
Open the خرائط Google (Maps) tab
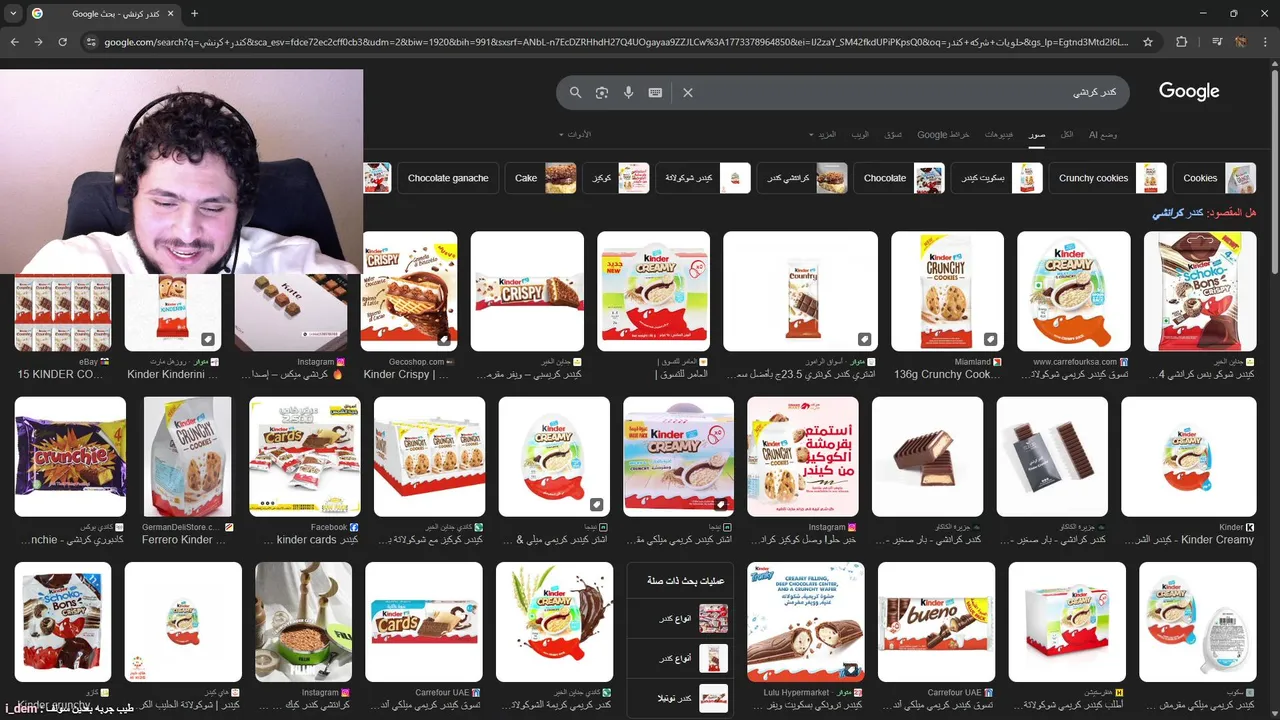click(944, 134)
